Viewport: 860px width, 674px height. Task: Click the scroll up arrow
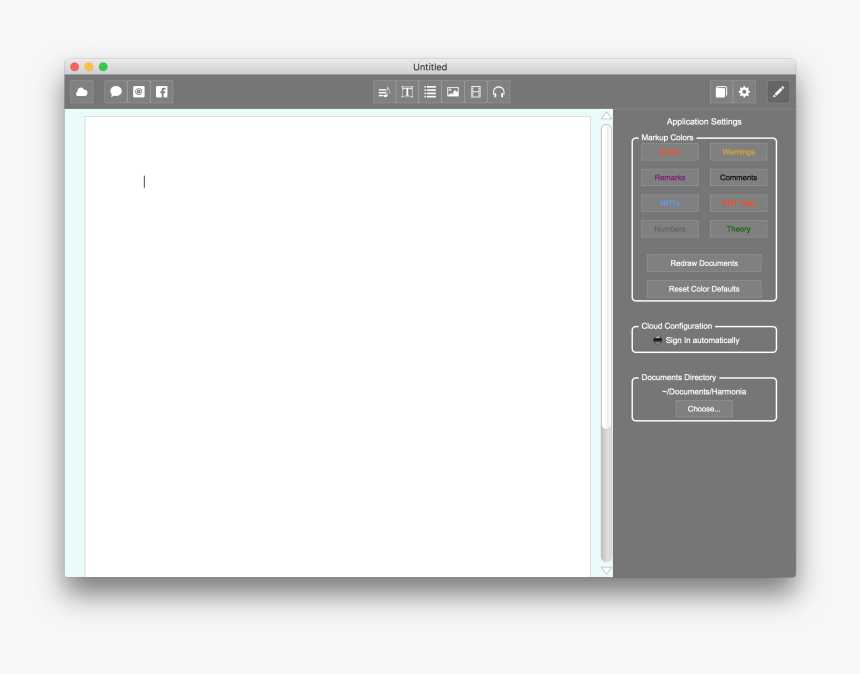(606, 116)
